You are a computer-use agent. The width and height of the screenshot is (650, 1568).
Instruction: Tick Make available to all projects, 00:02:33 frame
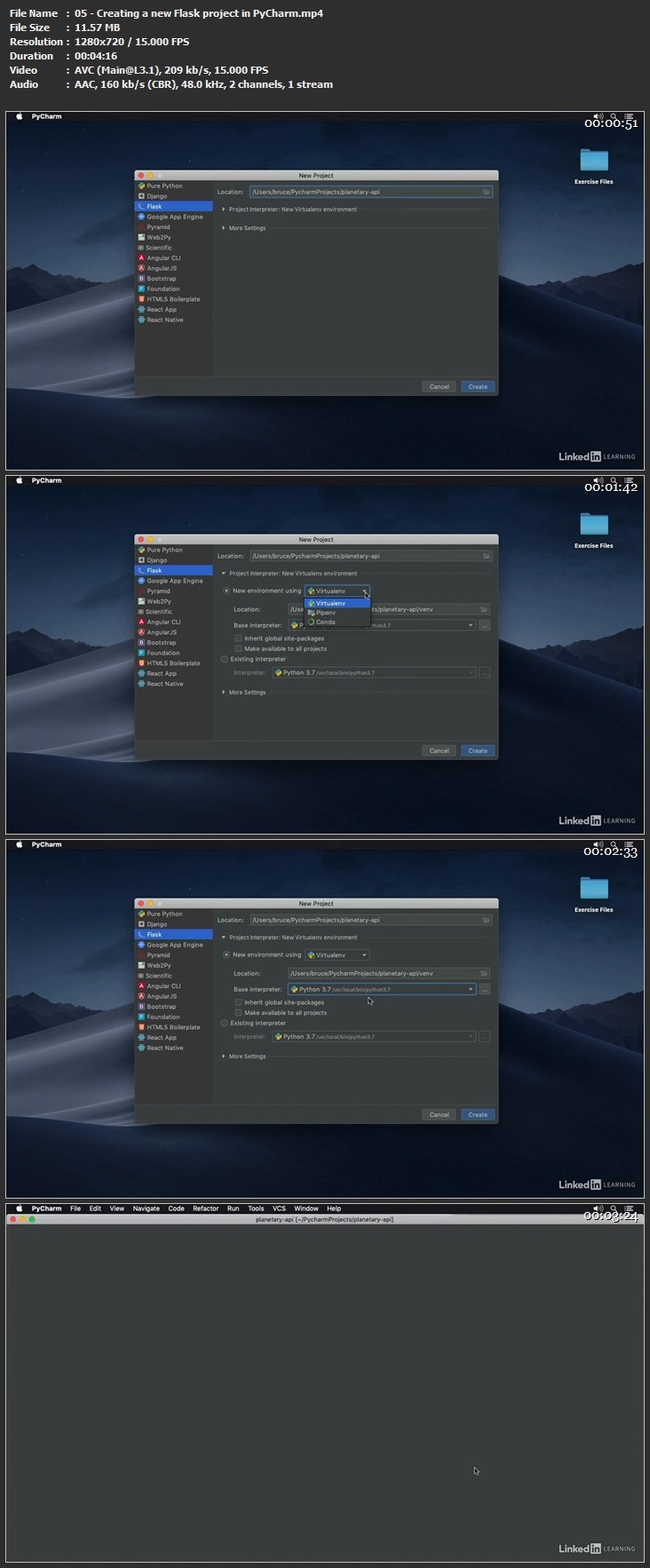click(238, 1013)
